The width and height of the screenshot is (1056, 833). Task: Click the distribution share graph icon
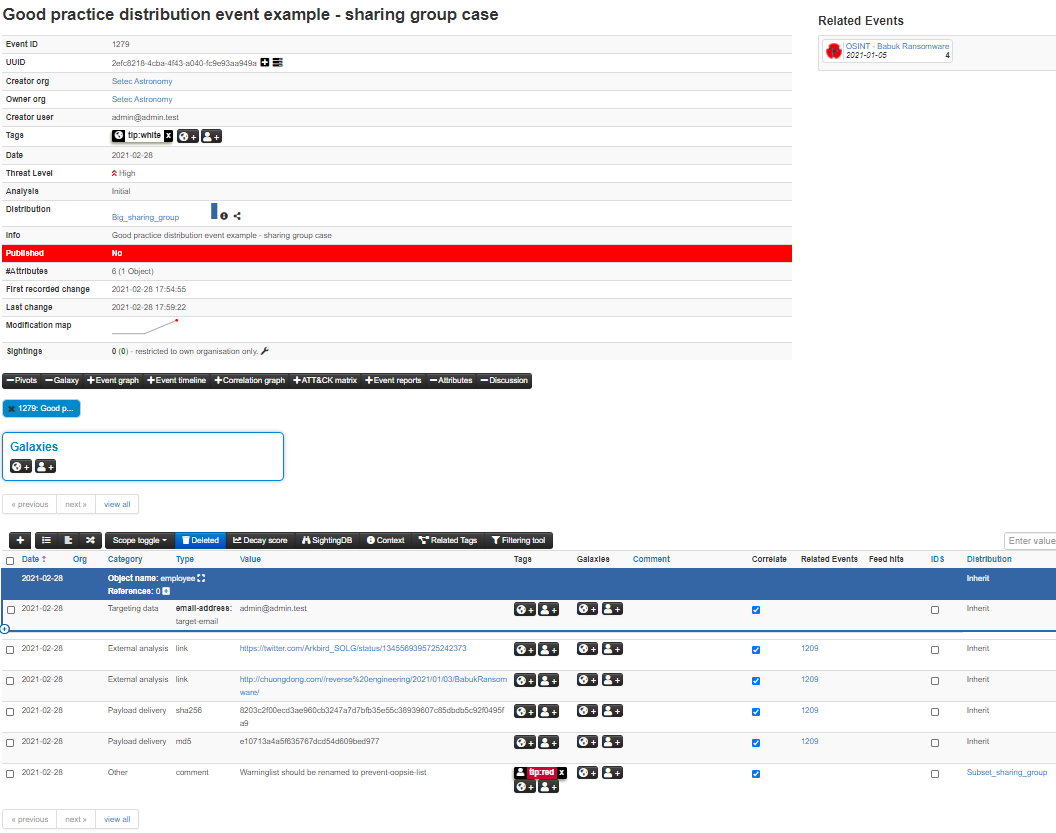pyautogui.click(x=237, y=216)
